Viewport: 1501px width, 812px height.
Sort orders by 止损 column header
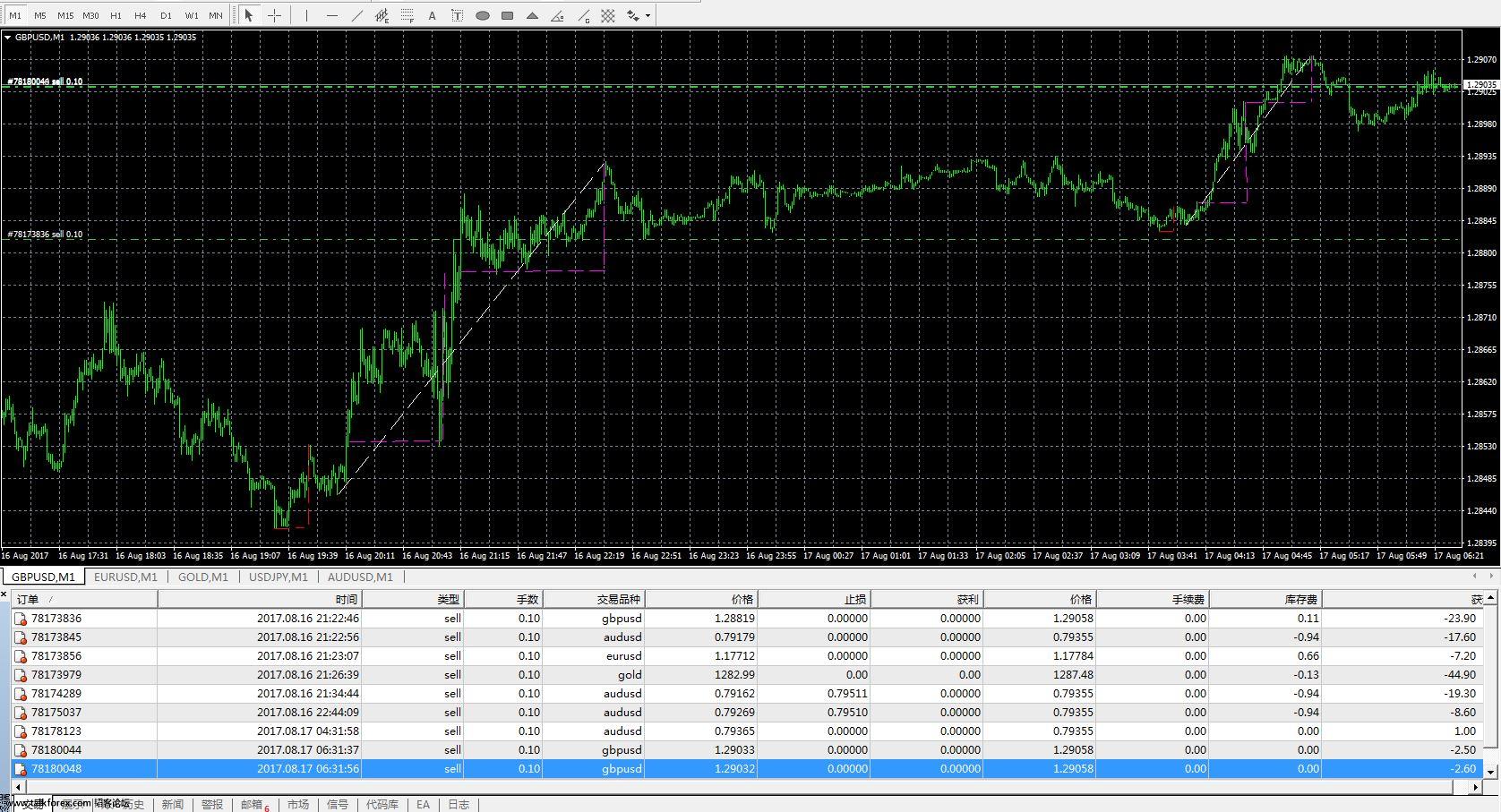tap(814, 599)
